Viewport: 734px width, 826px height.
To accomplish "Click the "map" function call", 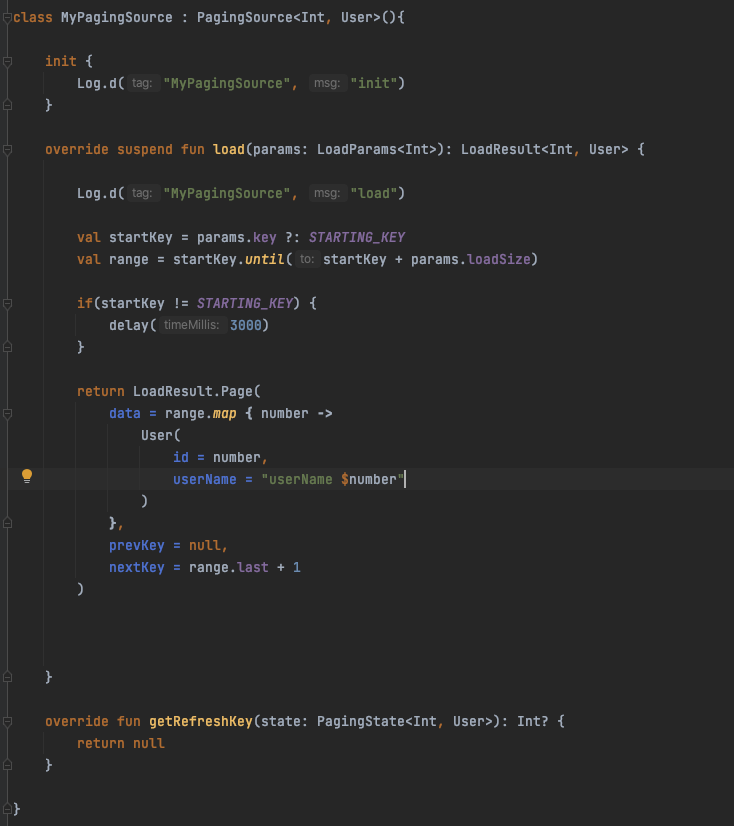I will 224,414.
